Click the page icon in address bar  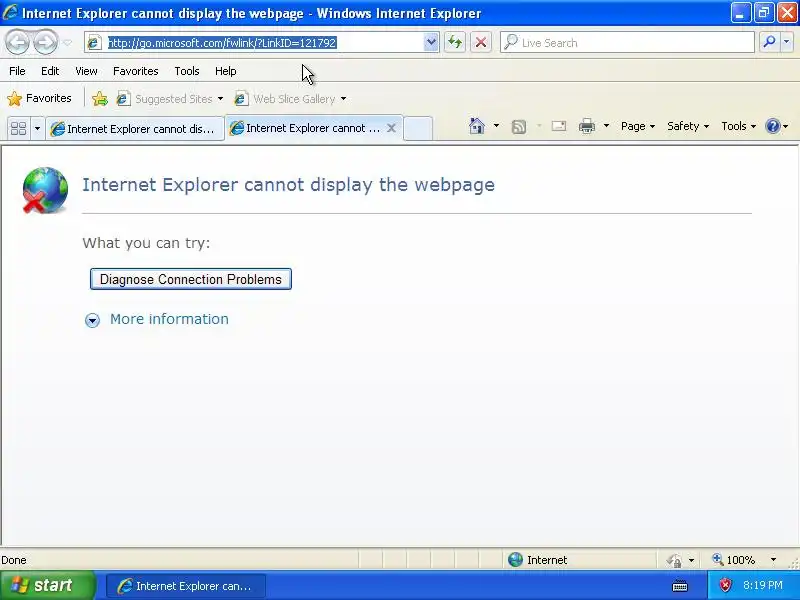pos(94,43)
